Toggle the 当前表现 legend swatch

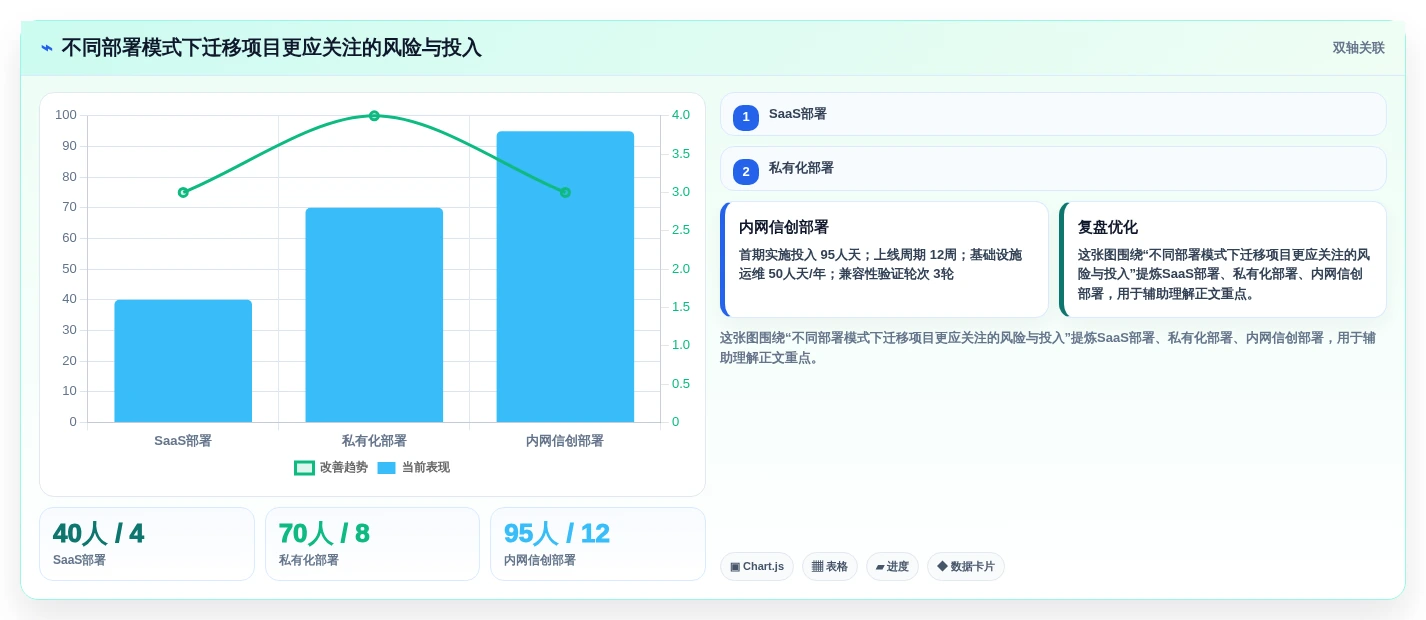click(386, 468)
